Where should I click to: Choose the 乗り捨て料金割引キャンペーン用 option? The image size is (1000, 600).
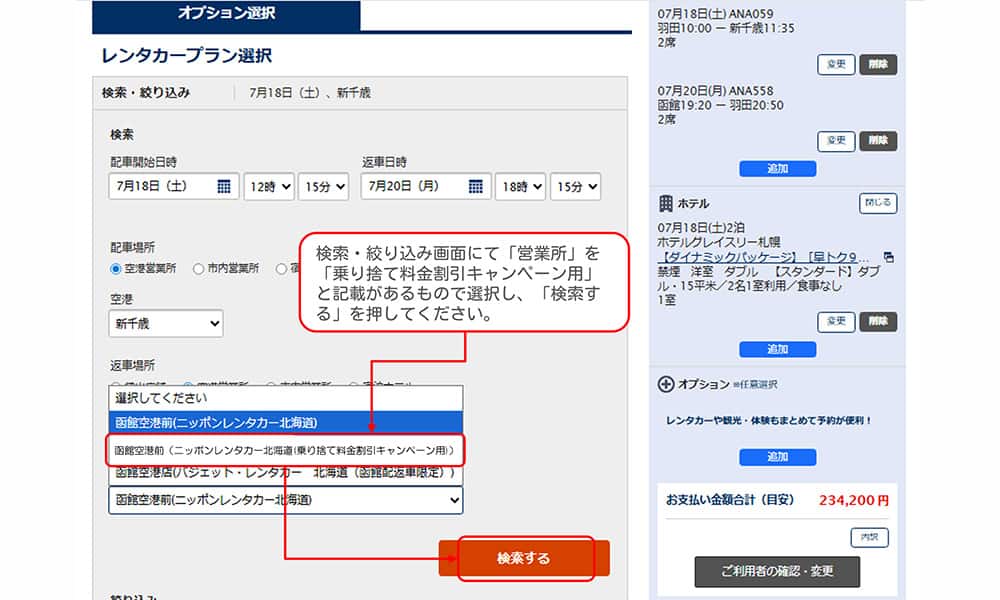point(285,450)
